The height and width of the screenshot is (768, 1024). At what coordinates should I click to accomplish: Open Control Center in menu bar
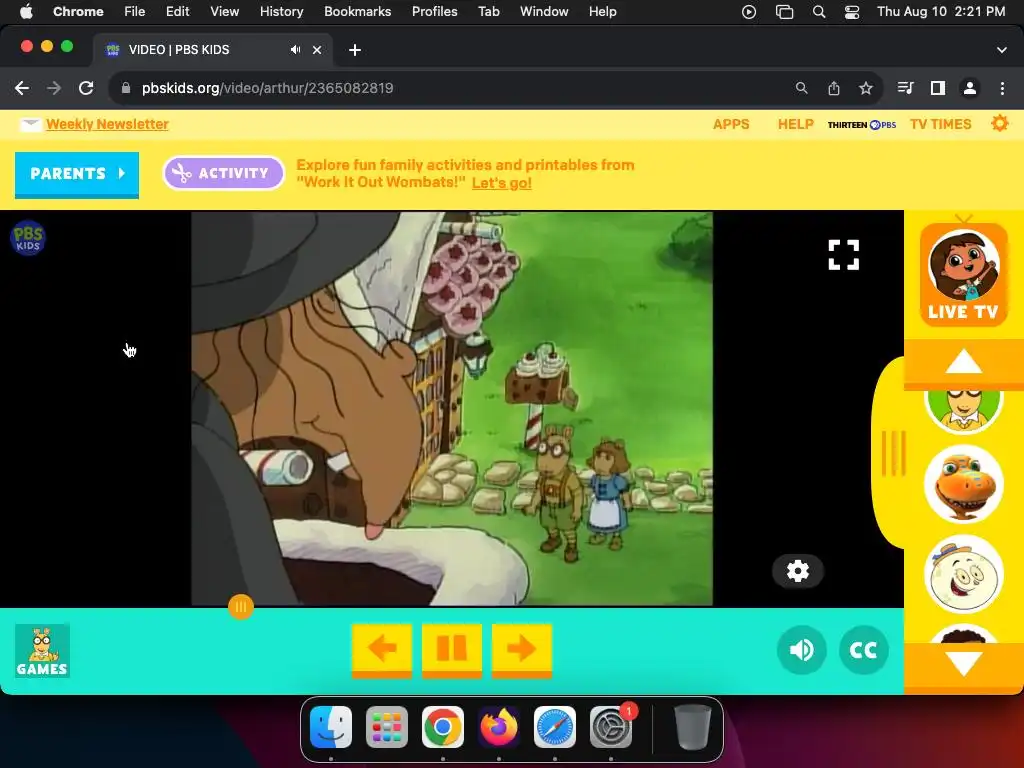point(852,12)
